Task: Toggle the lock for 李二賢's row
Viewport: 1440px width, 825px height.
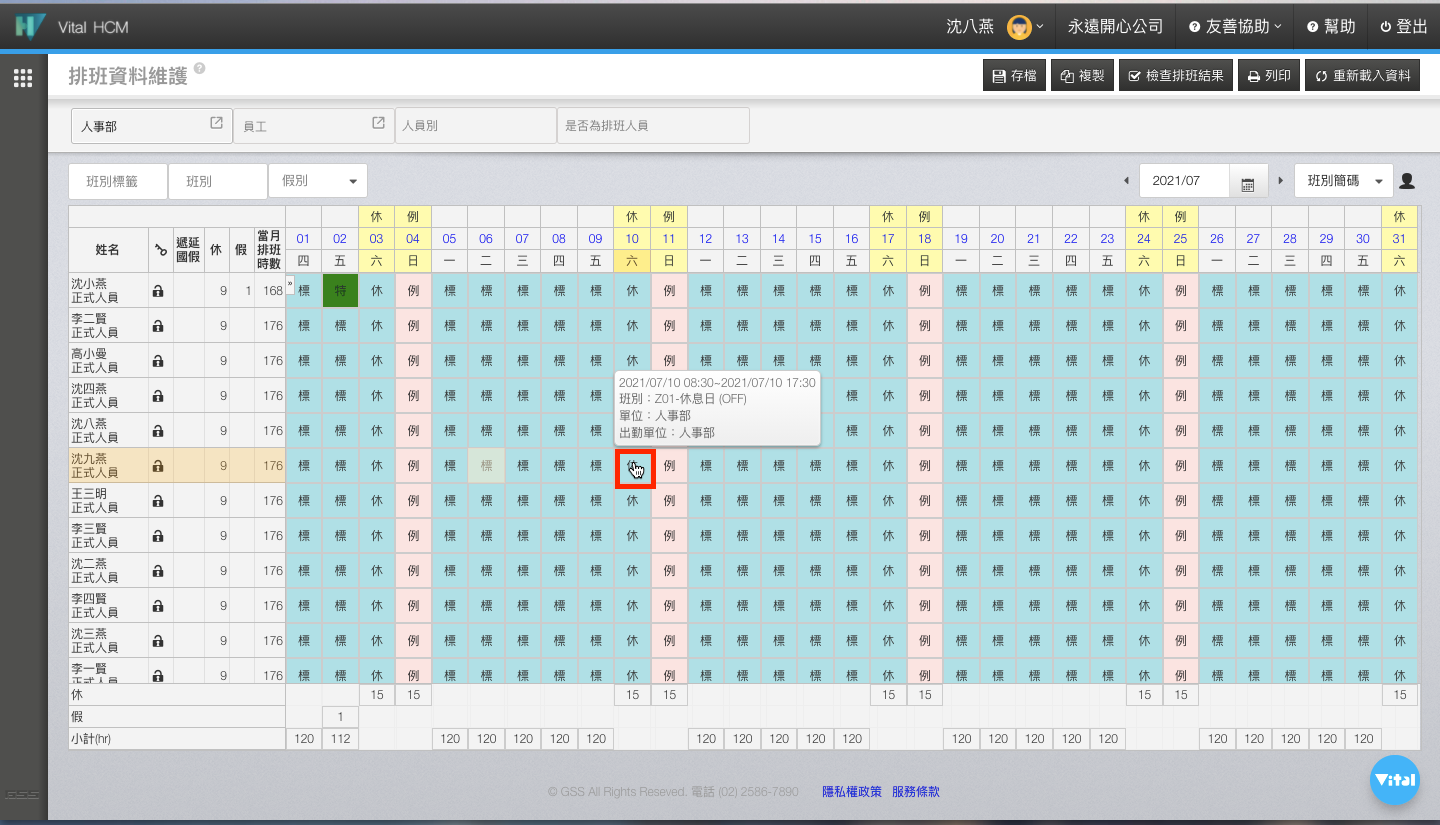Action: [158, 326]
